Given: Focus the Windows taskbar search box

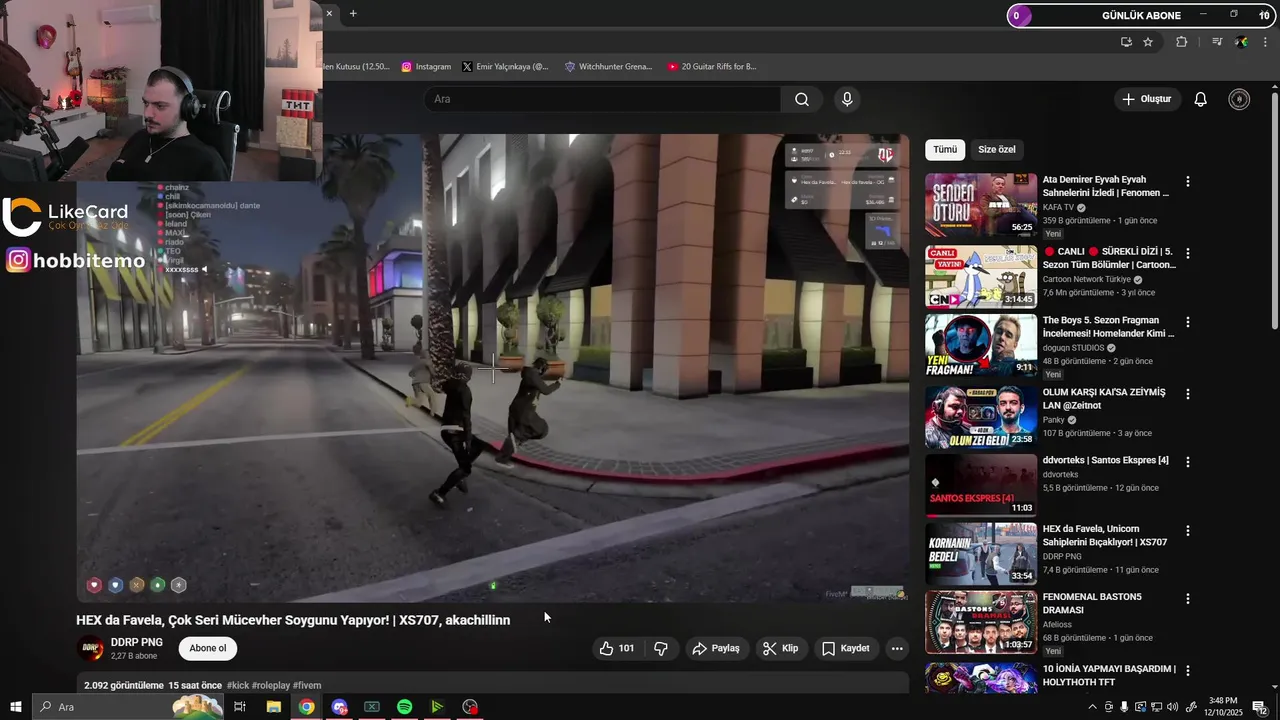Looking at the screenshot, I should pos(128,707).
